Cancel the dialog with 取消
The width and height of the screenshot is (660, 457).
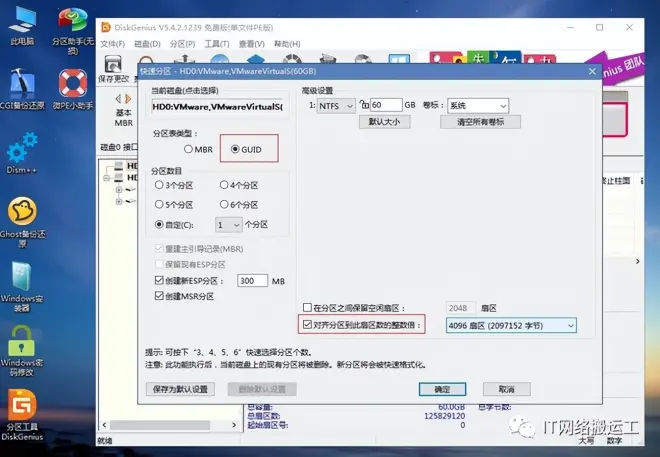506,389
